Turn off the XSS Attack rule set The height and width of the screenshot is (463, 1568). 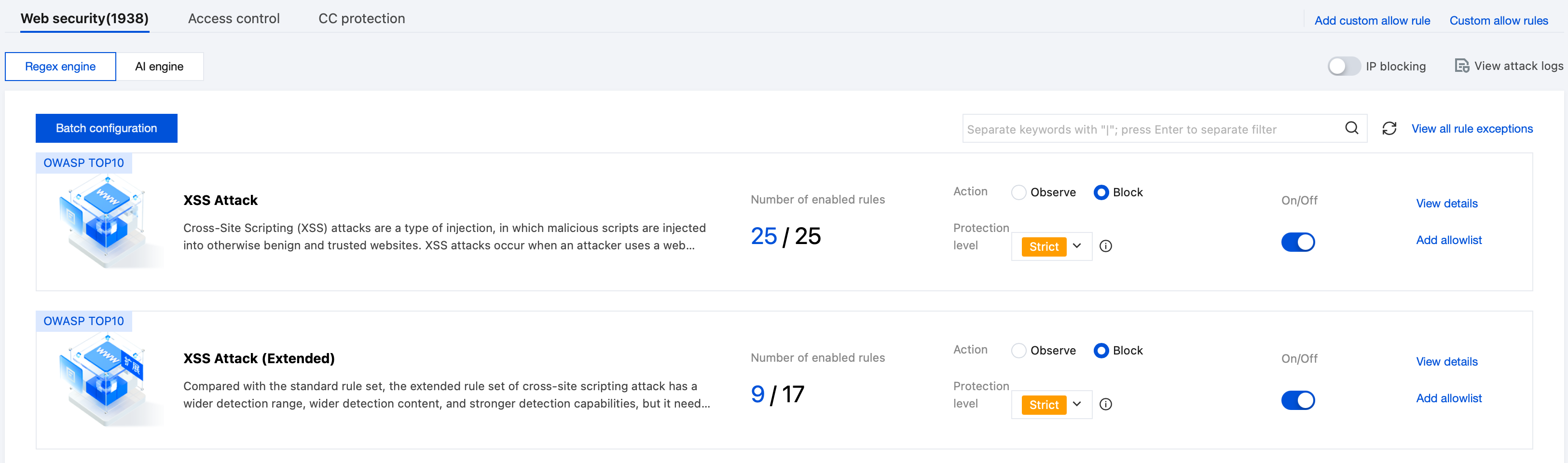1298,242
